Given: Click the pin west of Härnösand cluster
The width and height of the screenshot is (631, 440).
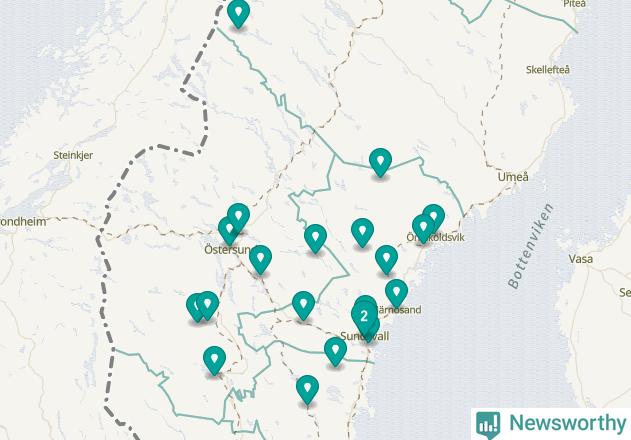Looking at the screenshot, I should 303,305.
